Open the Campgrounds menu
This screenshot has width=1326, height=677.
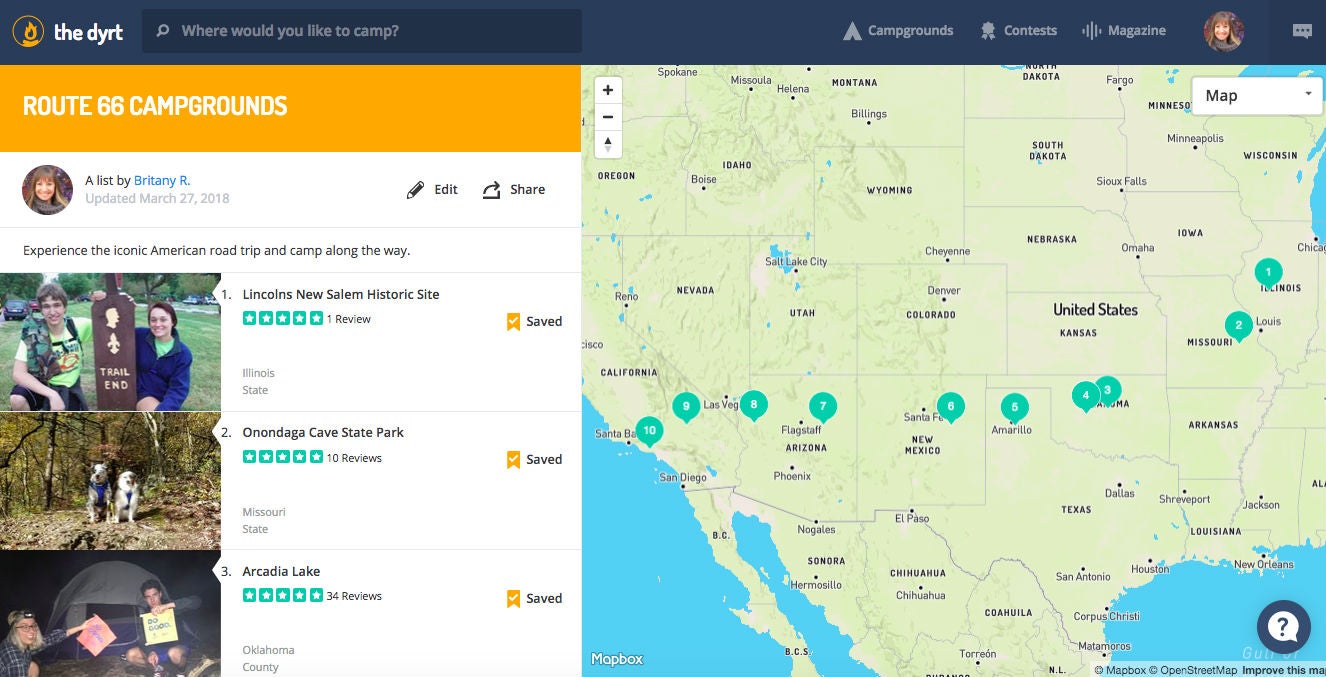coord(898,31)
